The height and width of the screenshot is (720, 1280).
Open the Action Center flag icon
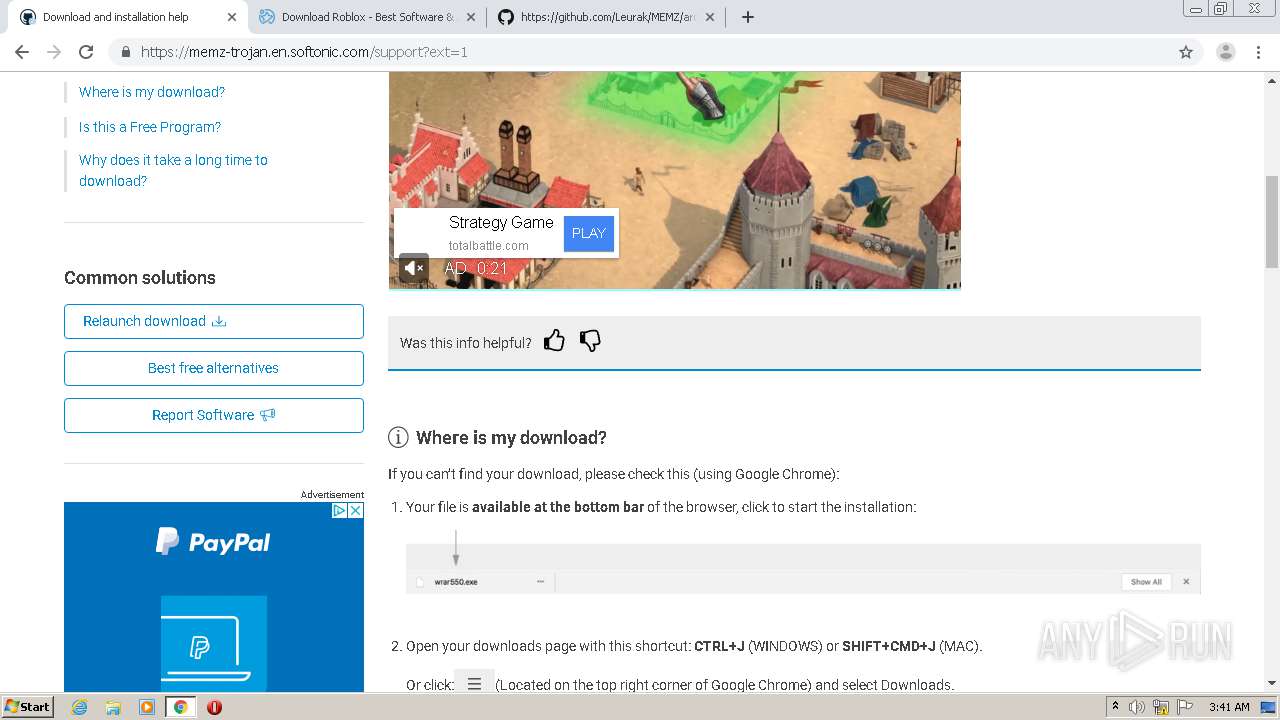click(1185, 707)
